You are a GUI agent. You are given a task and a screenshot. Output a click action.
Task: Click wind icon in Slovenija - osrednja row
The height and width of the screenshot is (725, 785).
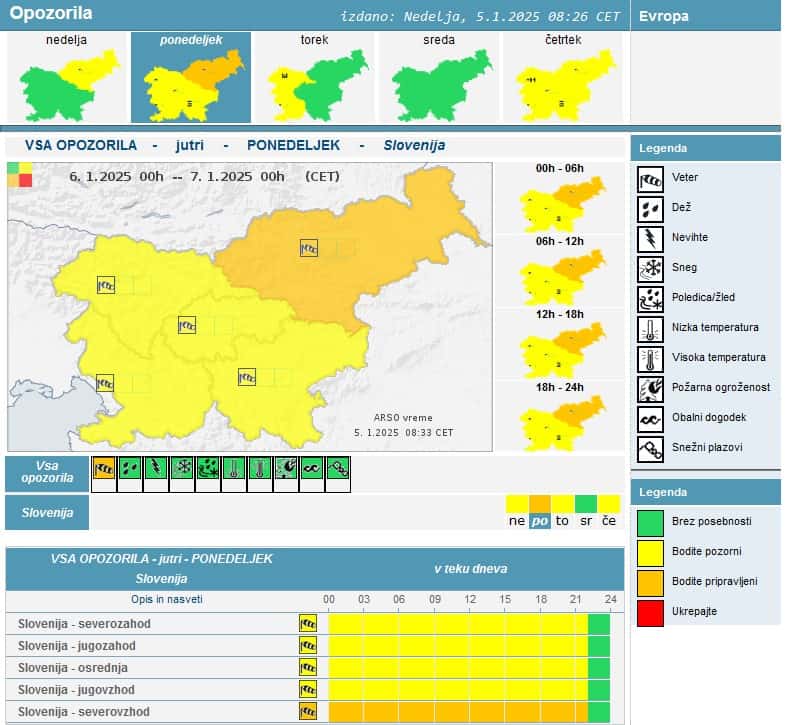[x=308, y=668]
